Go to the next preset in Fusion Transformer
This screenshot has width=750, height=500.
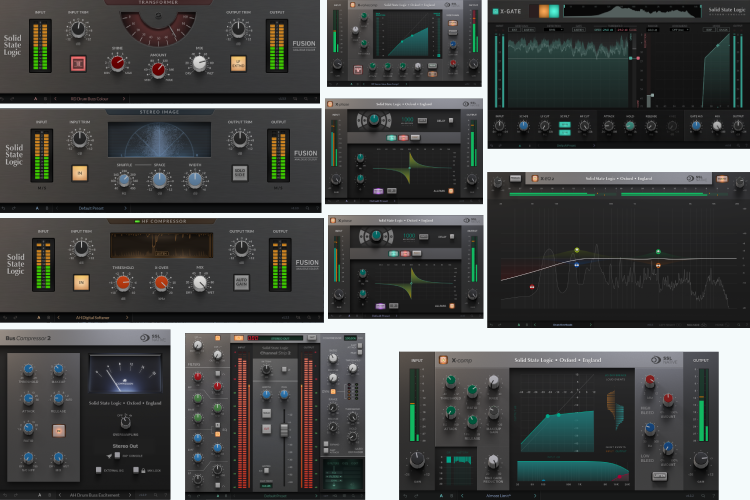124,99
